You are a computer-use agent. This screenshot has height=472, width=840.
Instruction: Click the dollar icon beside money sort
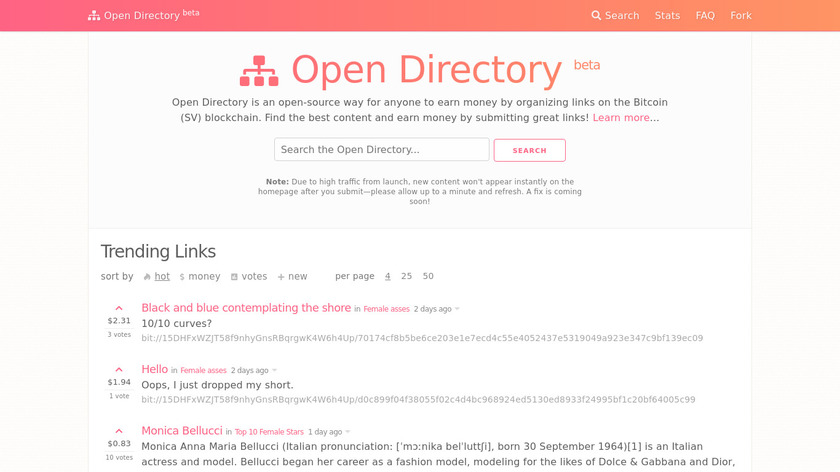(x=182, y=277)
